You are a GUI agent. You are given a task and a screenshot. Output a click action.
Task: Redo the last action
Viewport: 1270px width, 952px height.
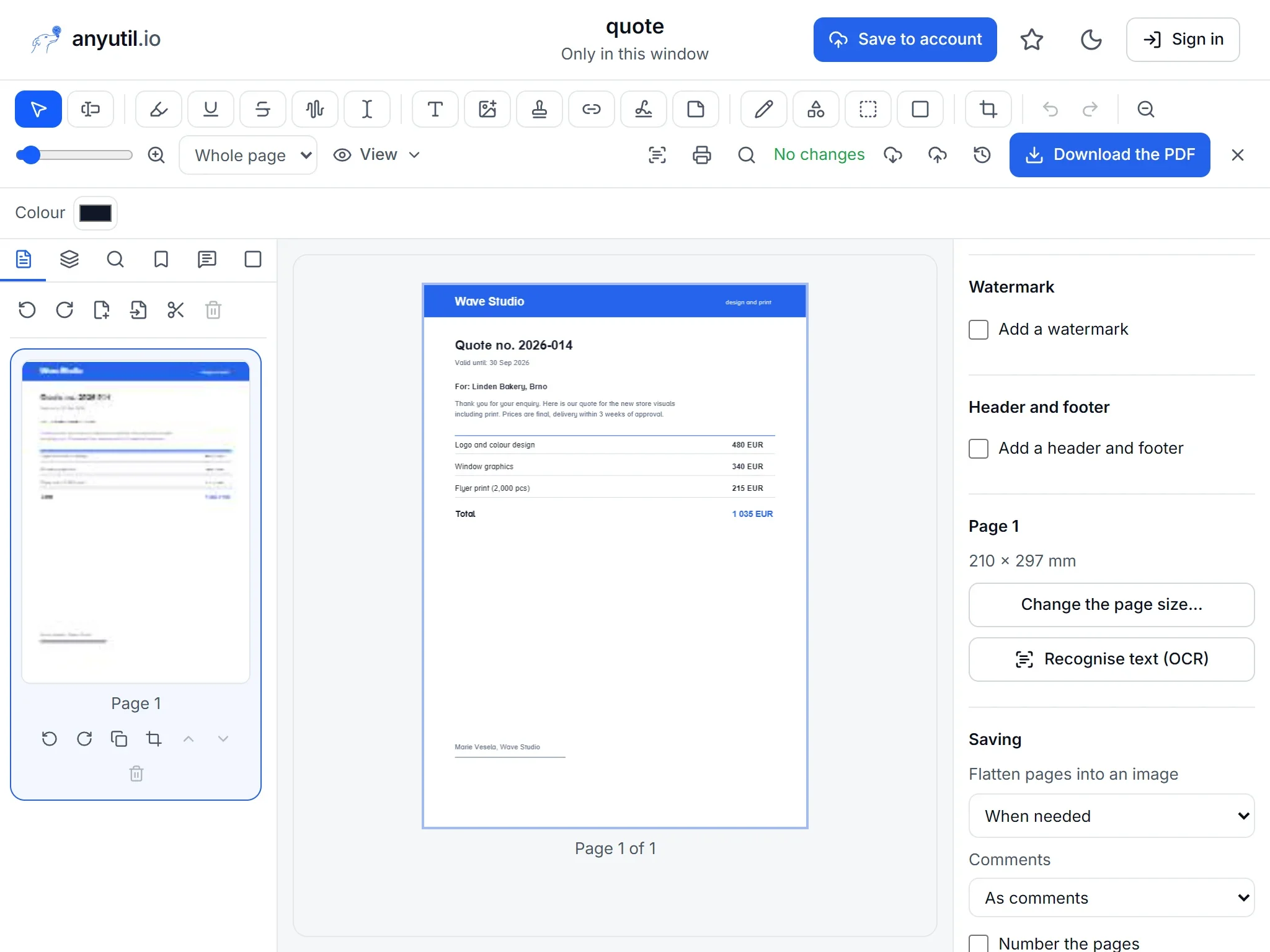point(1090,110)
